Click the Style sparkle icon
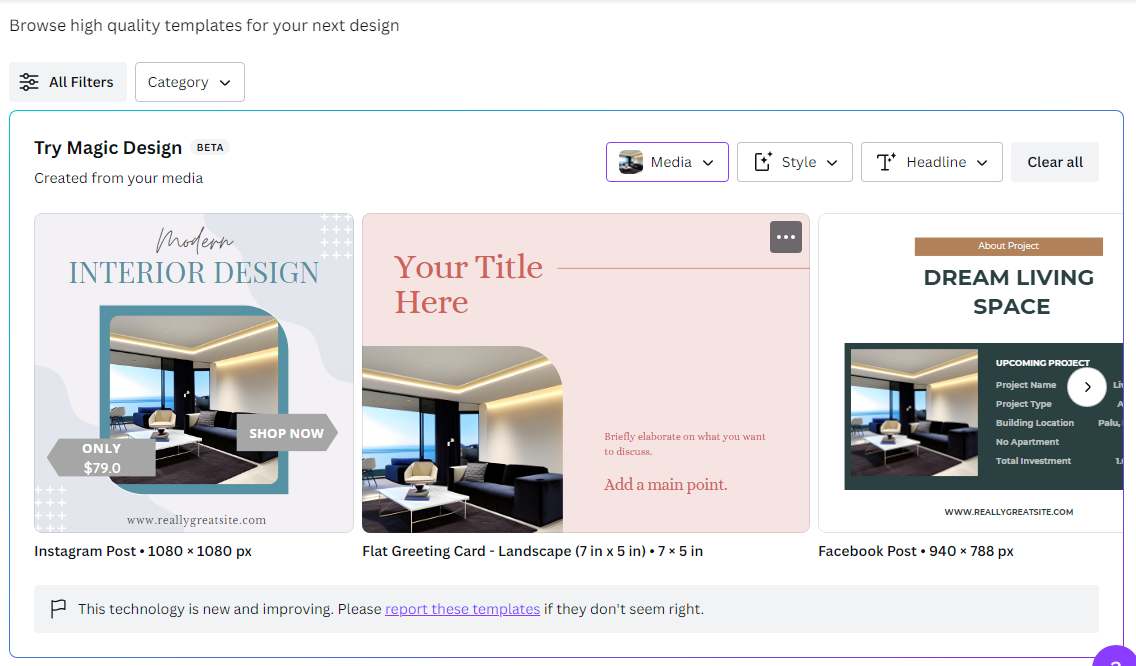The width and height of the screenshot is (1136, 666). [x=763, y=162]
